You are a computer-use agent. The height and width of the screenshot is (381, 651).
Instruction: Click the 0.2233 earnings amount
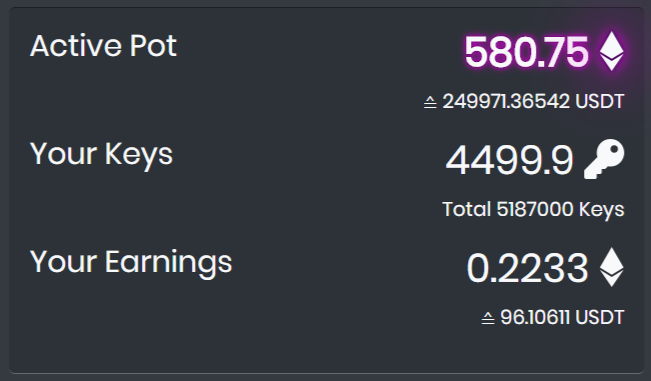[x=527, y=268]
